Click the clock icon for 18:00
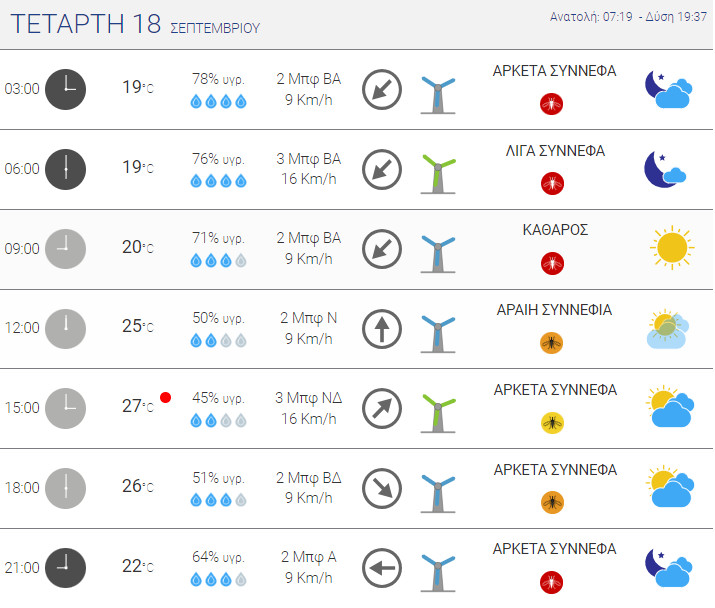This screenshot has height=608, width=715. 66,488
